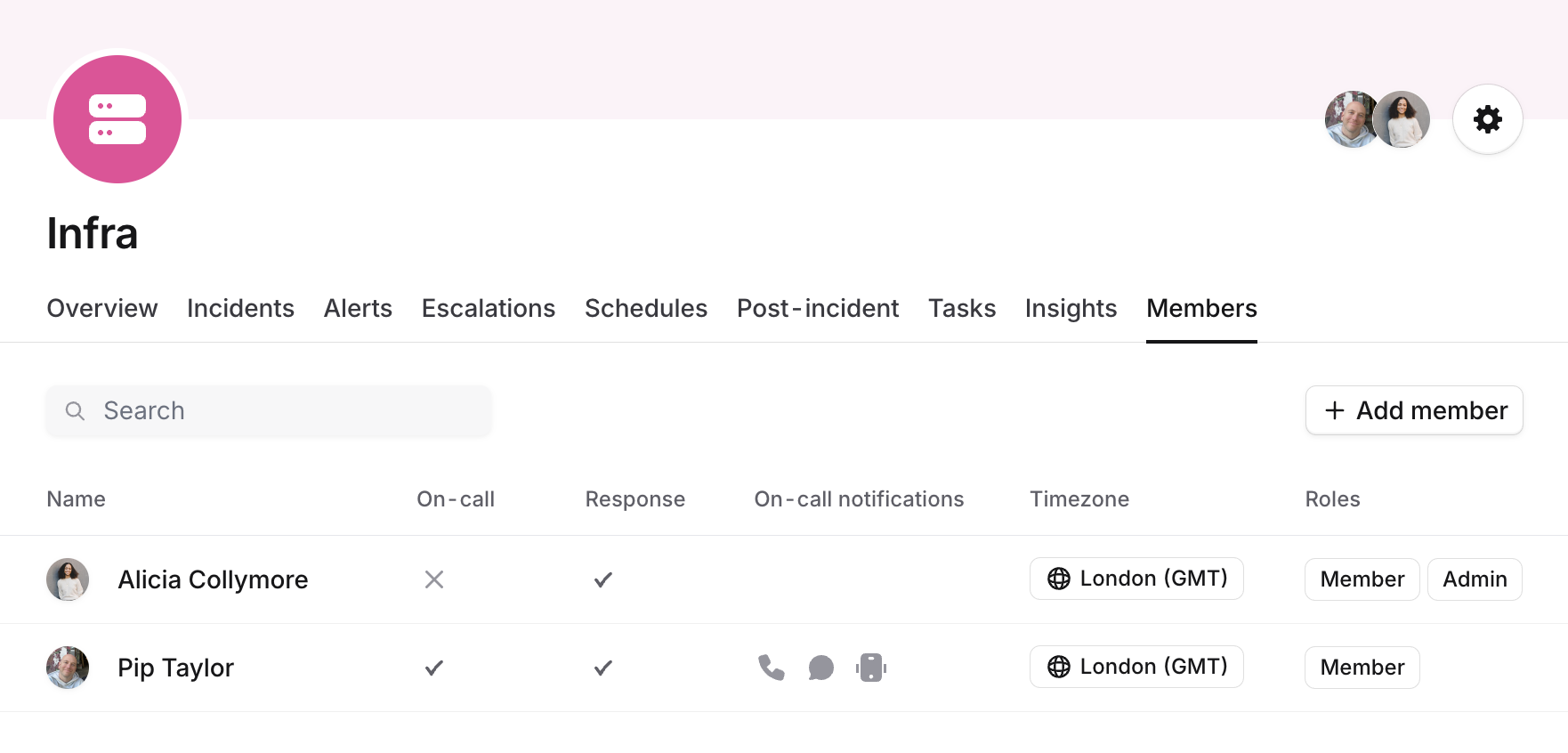This screenshot has width=1568, height=753.
Task: Open the settings gear icon
Action: [1487, 119]
